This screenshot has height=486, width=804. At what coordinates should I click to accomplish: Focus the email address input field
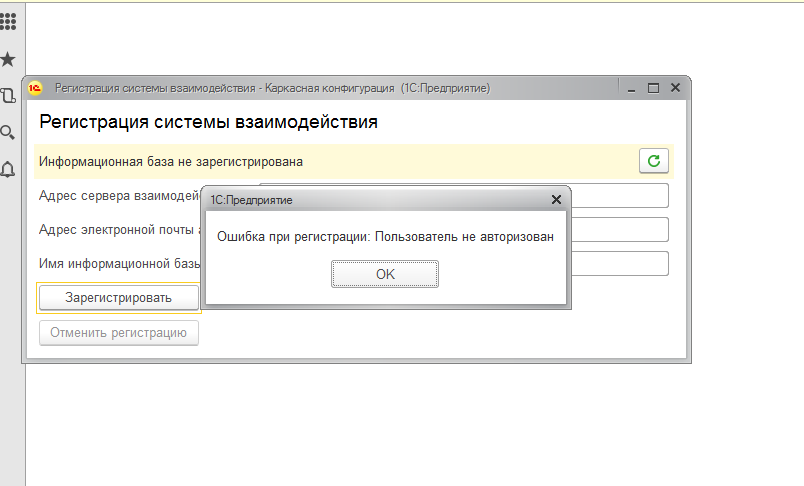pos(620,230)
